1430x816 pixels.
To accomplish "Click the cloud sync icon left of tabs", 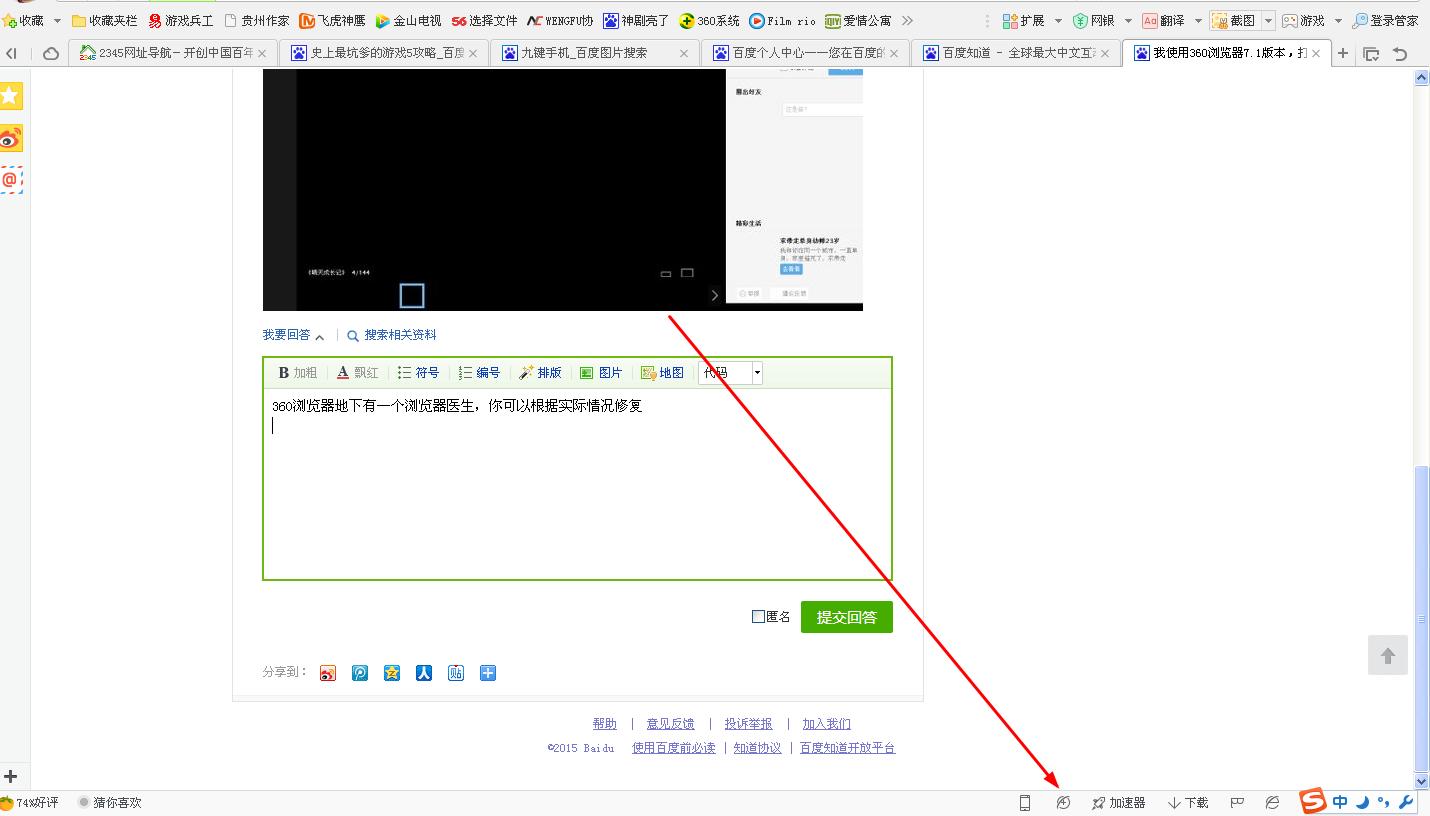I will tap(50, 53).
